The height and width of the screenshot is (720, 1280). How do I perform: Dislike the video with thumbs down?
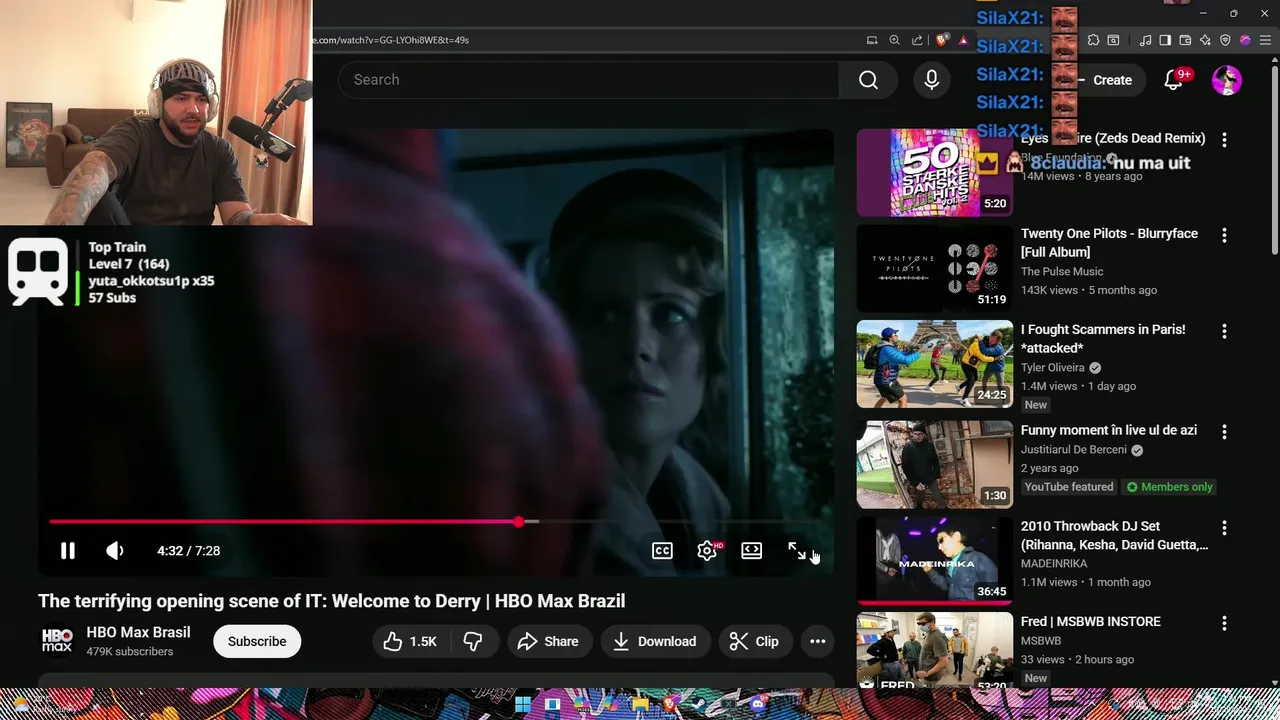[473, 642]
